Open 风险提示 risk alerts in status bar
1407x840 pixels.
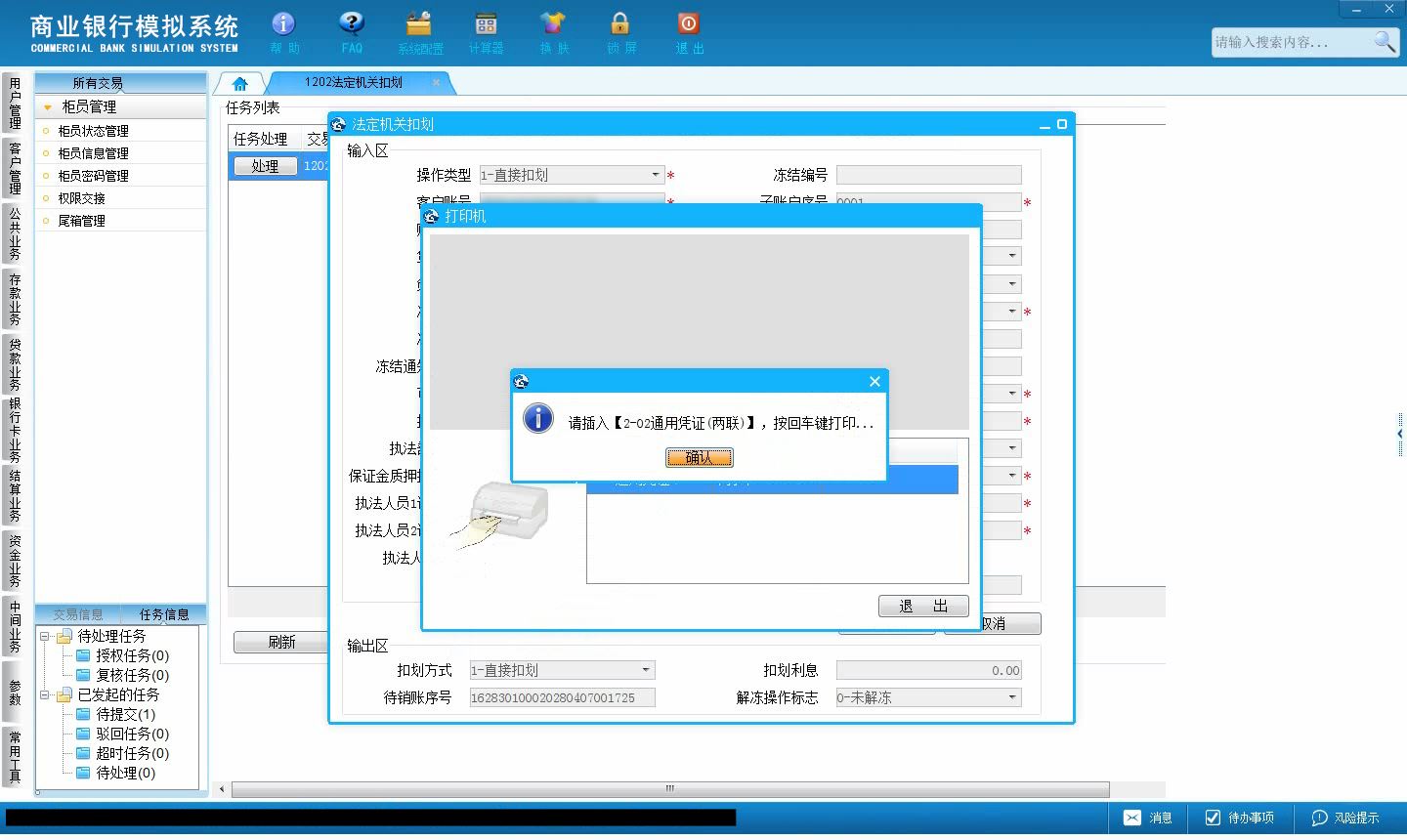(1345, 818)
